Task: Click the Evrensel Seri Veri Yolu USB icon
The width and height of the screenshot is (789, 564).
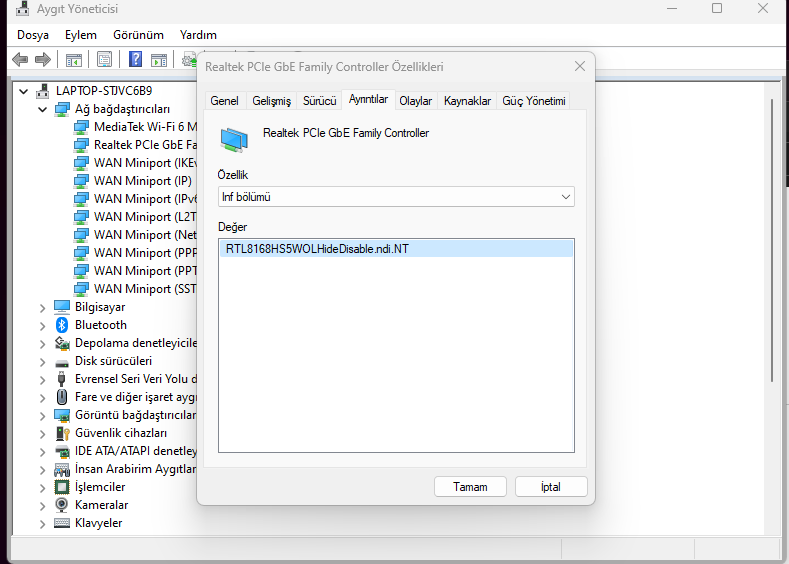Action: (x=61, y=379)
